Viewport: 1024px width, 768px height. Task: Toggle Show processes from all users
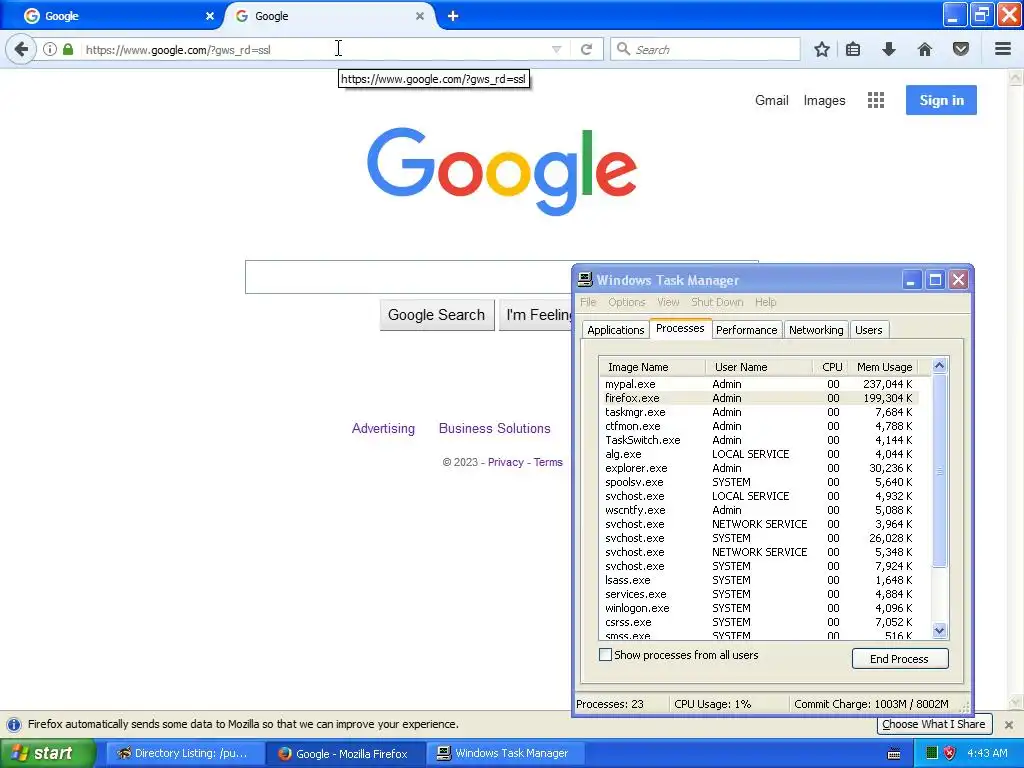(605, 655)
